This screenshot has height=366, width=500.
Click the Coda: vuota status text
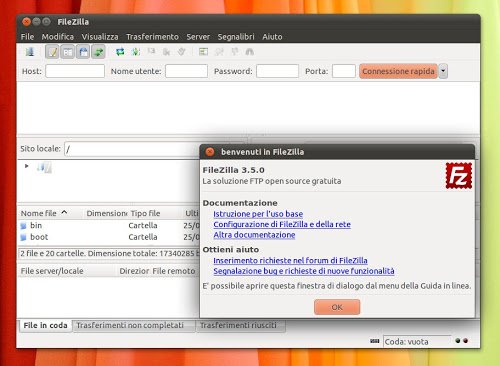point(406,342)
